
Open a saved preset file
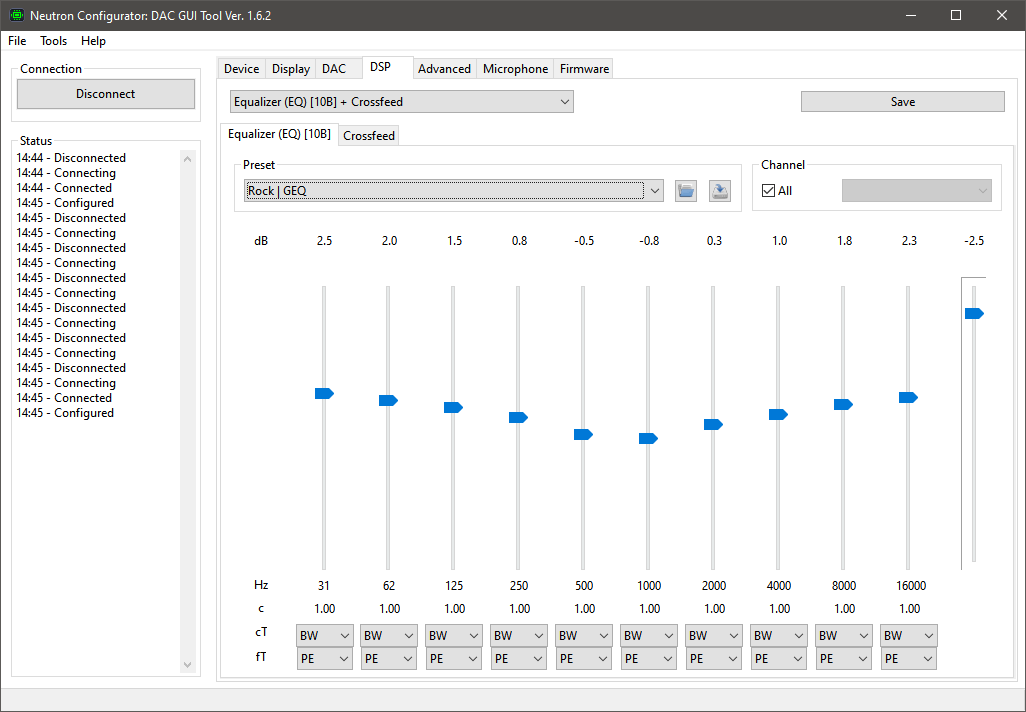click(685, 191)
